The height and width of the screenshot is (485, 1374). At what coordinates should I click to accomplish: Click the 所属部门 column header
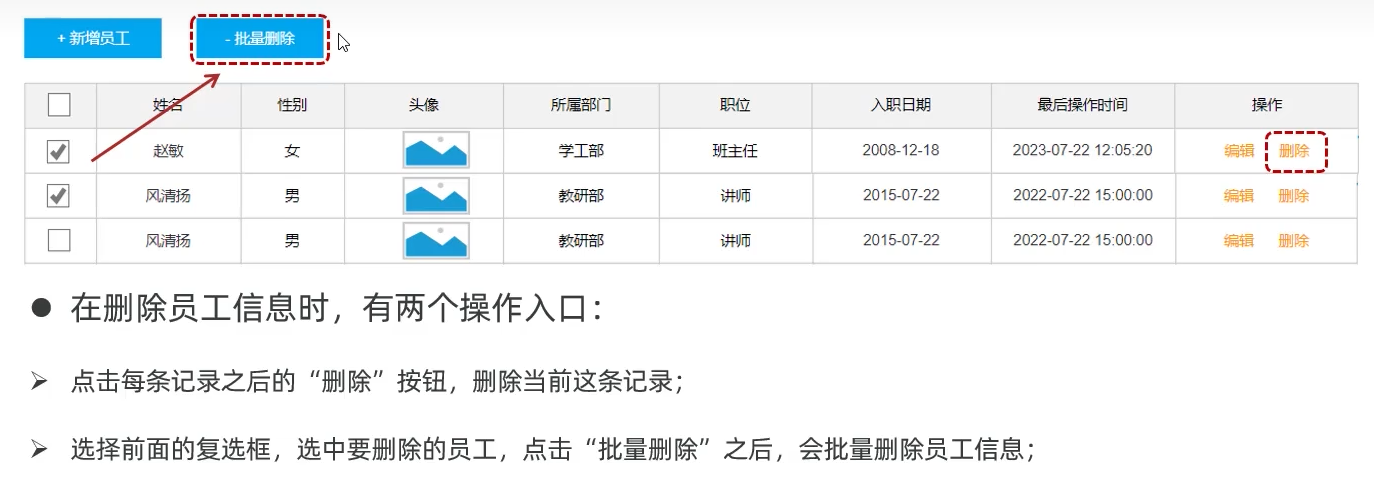coord(581,105)
